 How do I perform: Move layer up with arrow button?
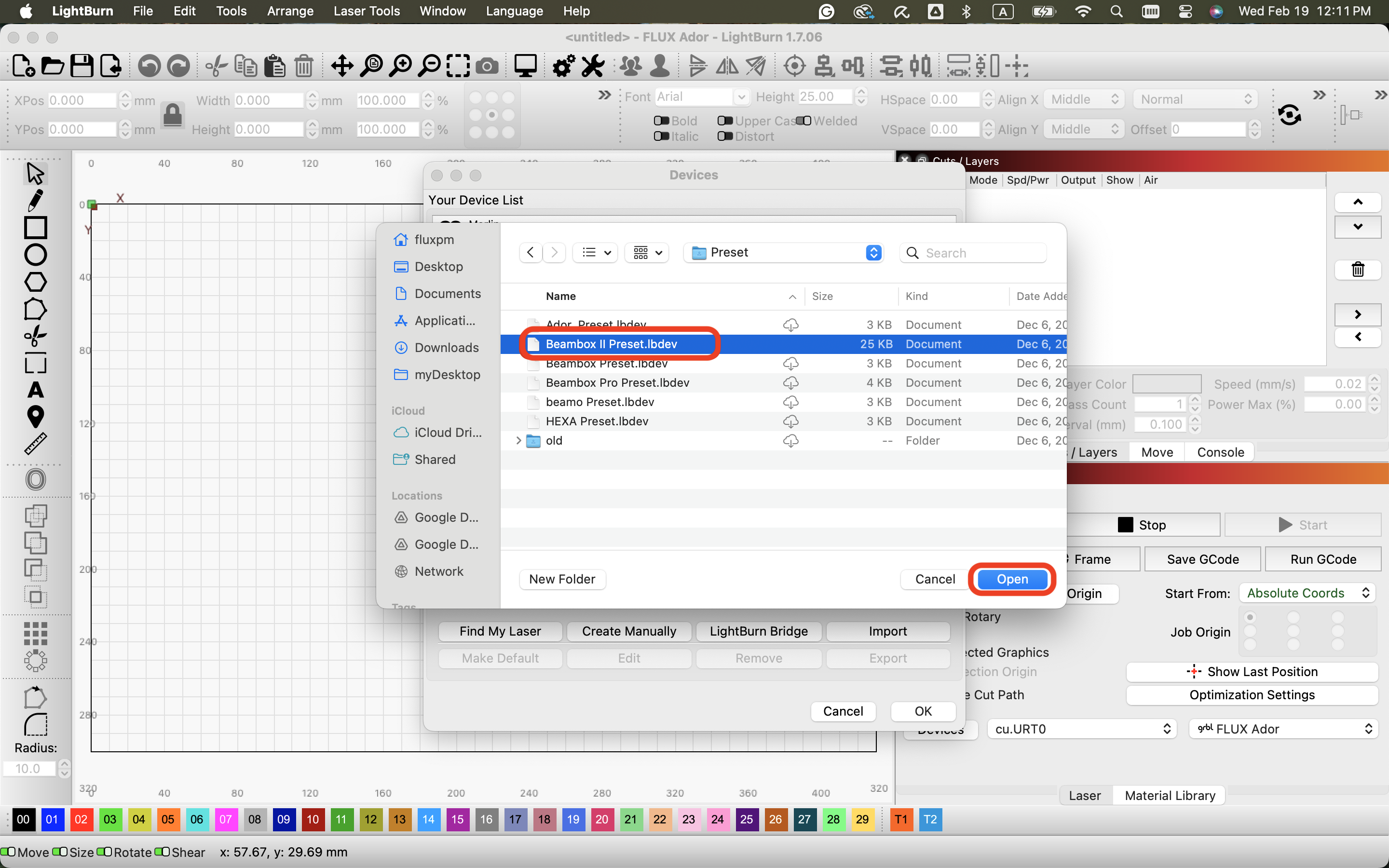click(x=1358, y=202)
